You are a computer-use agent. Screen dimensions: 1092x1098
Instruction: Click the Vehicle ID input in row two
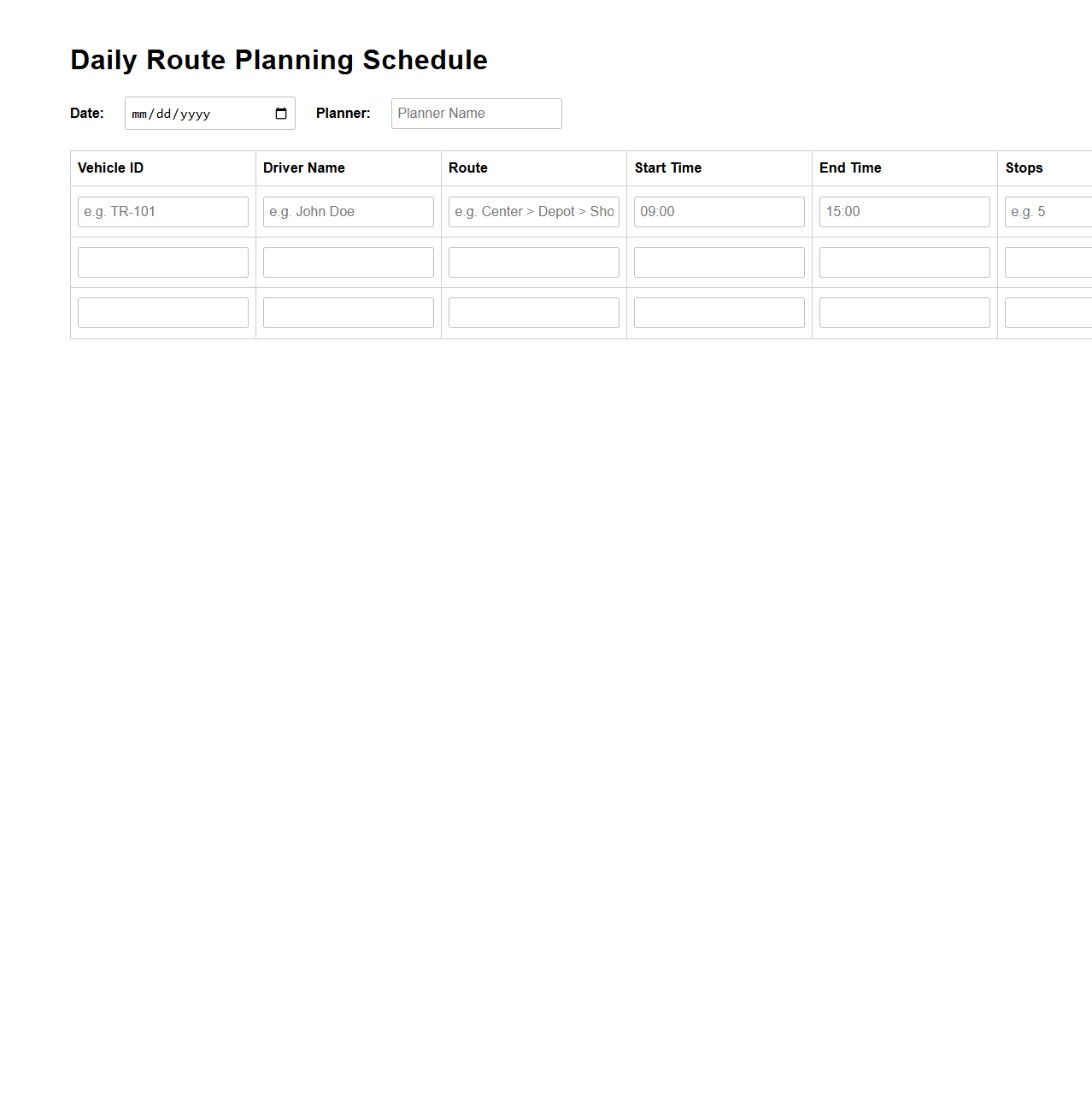162,261
